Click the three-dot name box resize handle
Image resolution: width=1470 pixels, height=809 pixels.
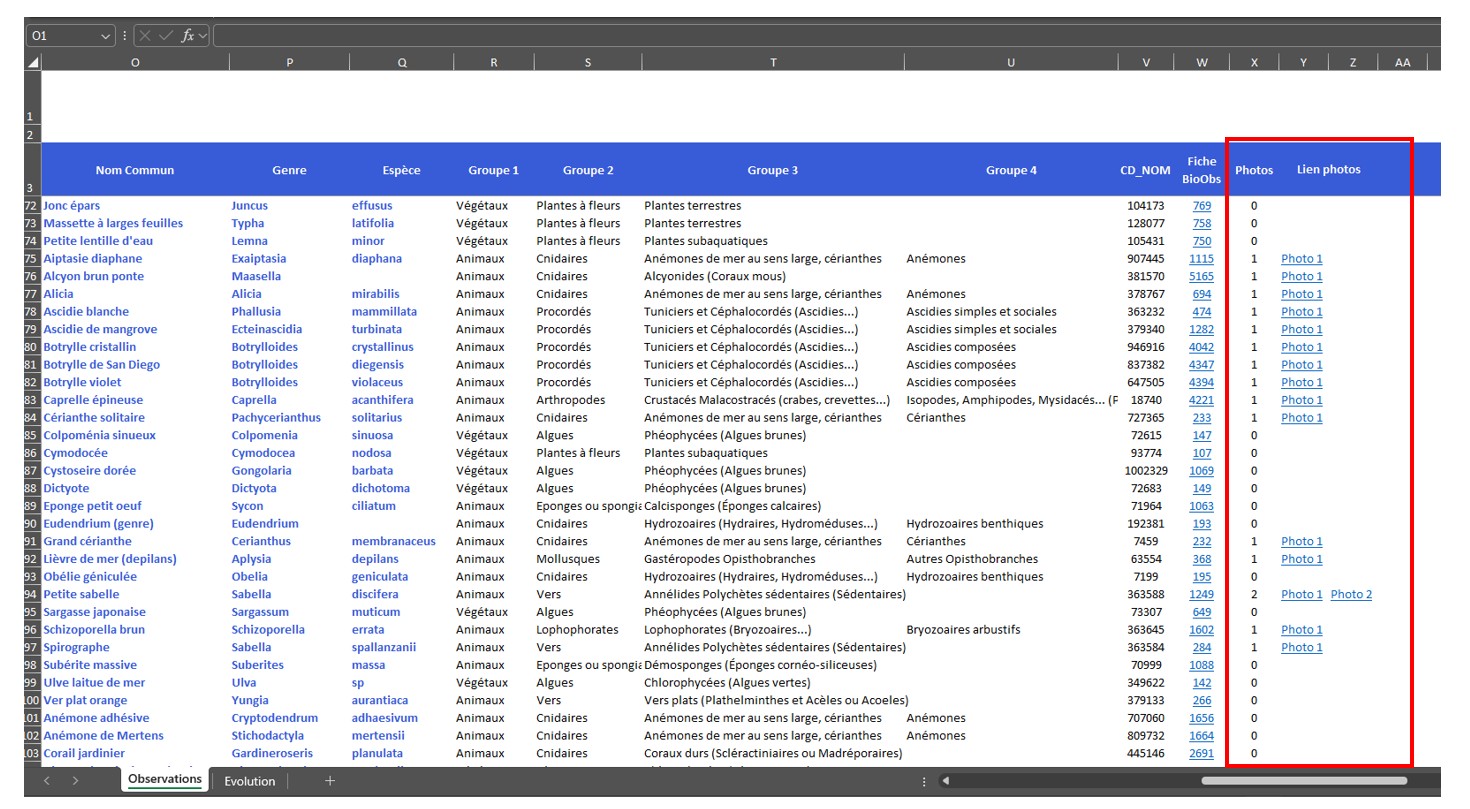click(x=125, y=36)
